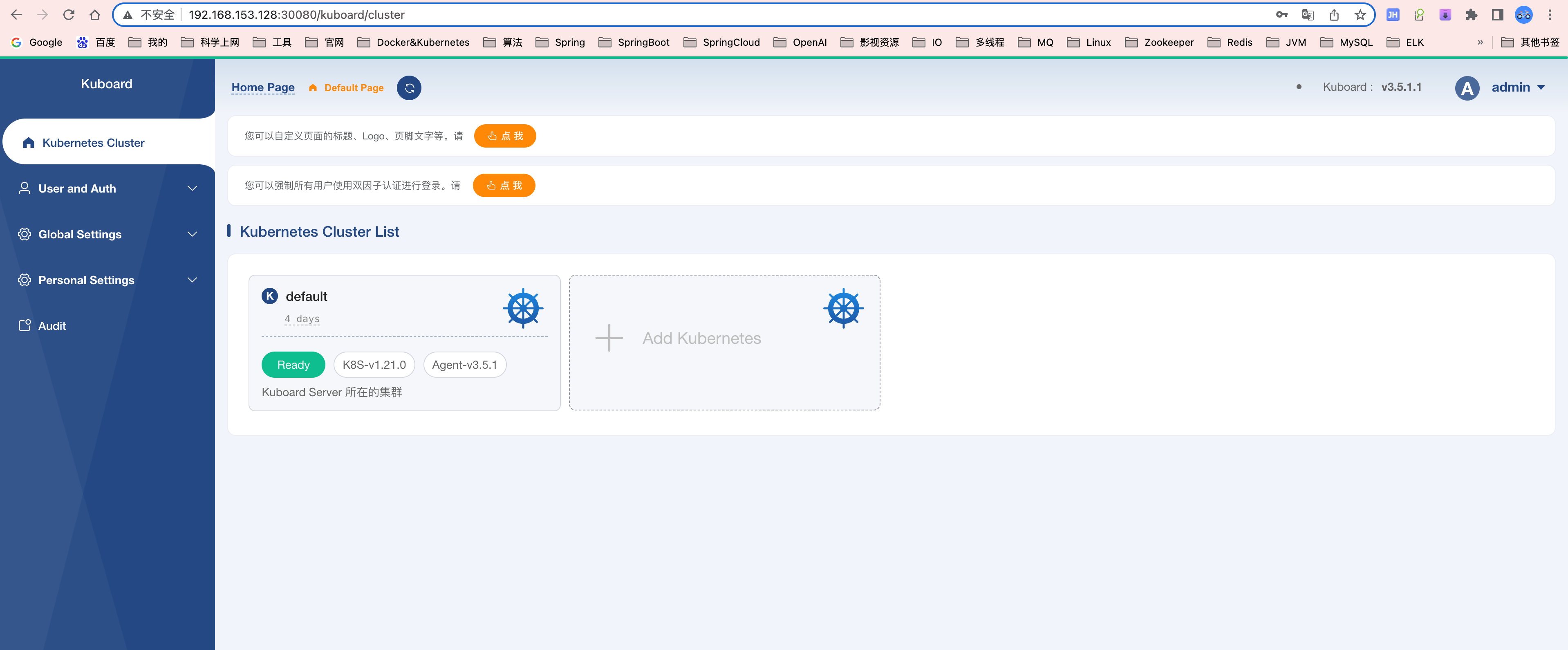Open the MySQL bookmark folder
Image resolution: width=1568 pixels, height=650 pixels.
[x=1346, y=42]
